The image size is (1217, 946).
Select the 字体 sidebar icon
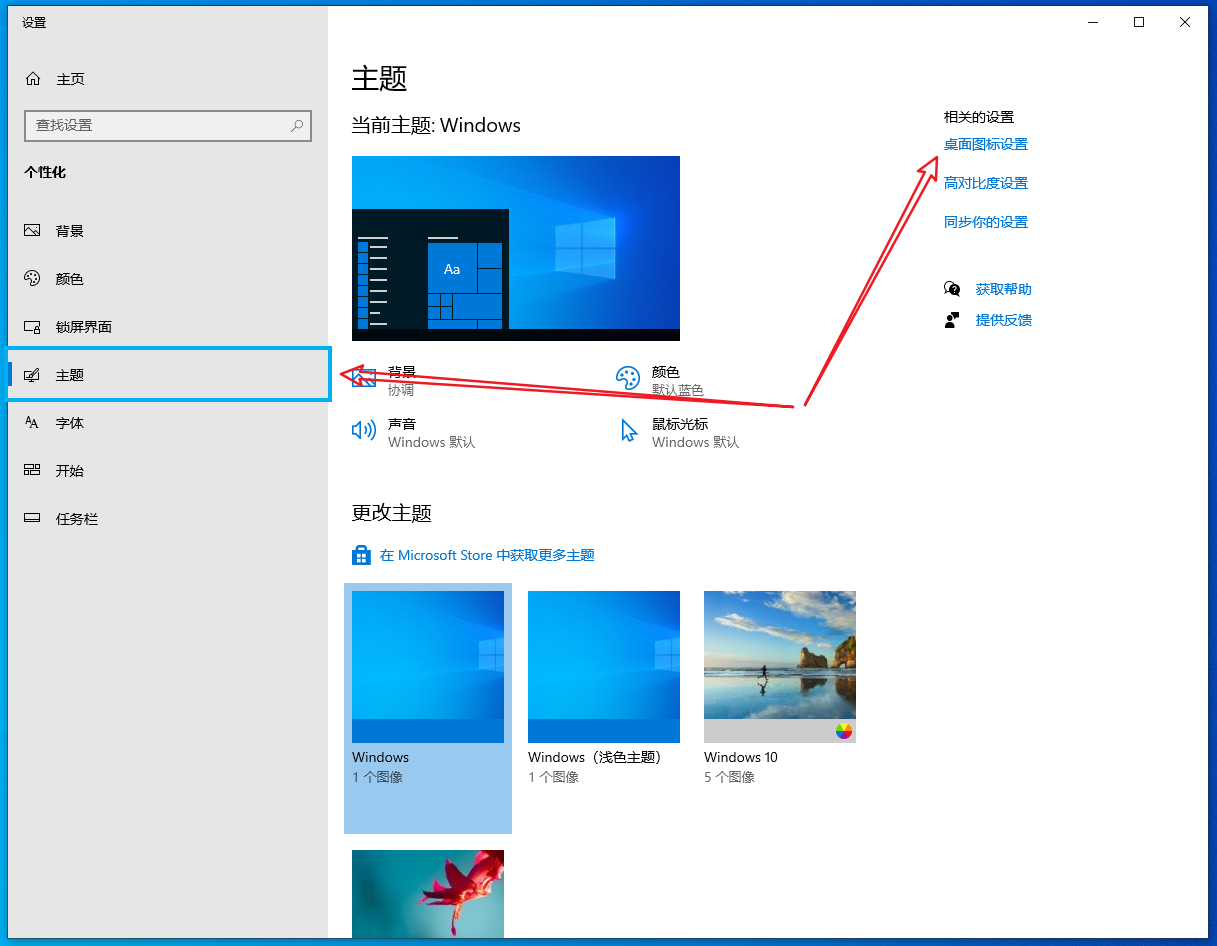[x=32, y=423]
